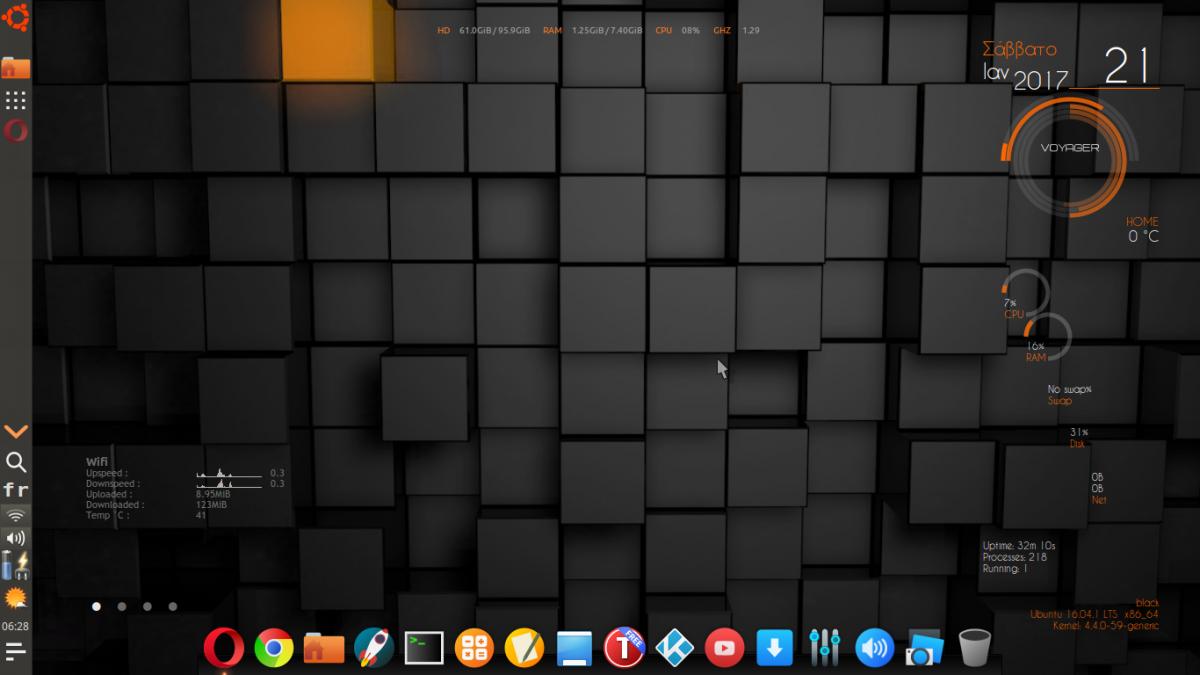Open the blue download app in dock
The width and height of the screenshot is (1200, 675).
pos(774,648)
